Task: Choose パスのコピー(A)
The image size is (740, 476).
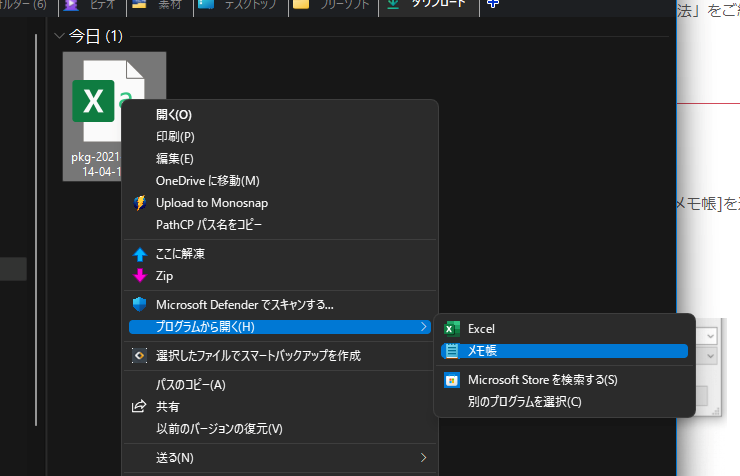Action: [191, 384]
